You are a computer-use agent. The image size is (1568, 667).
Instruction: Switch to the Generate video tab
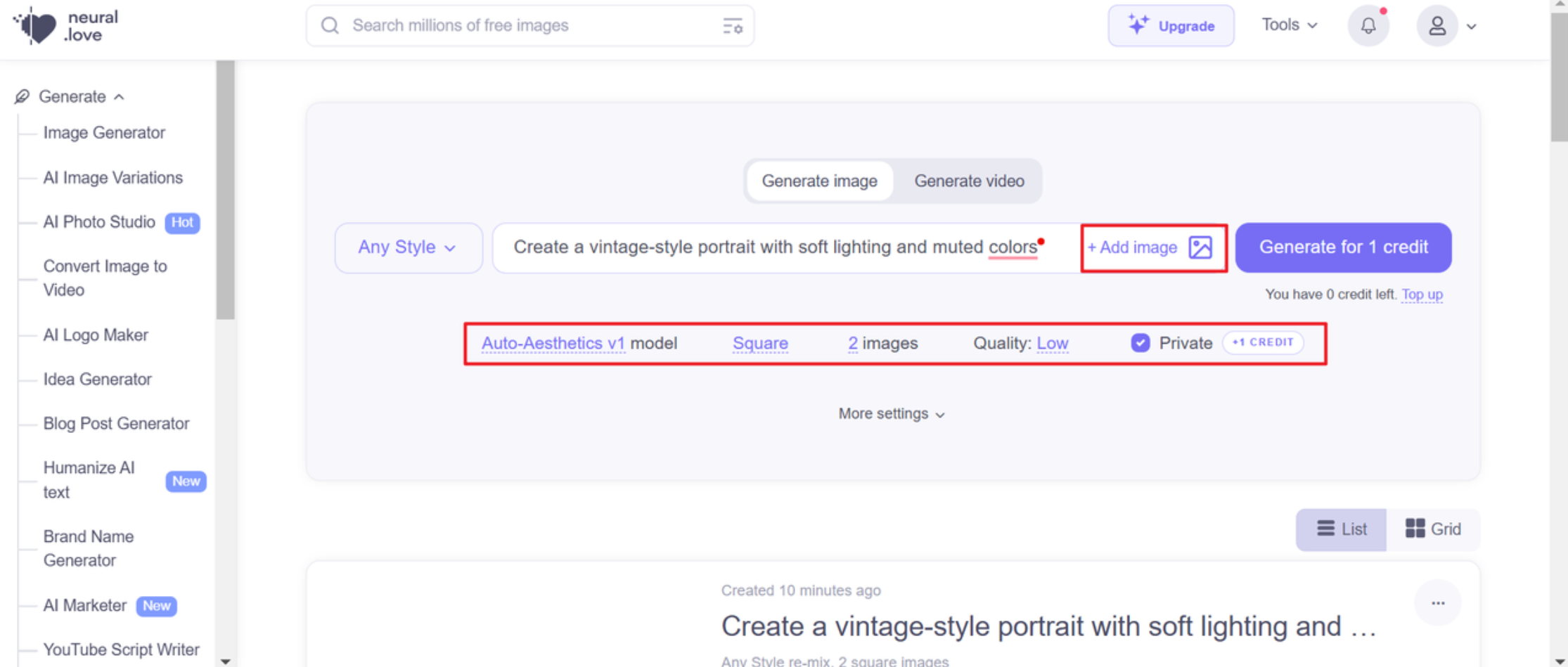(969, 181)
